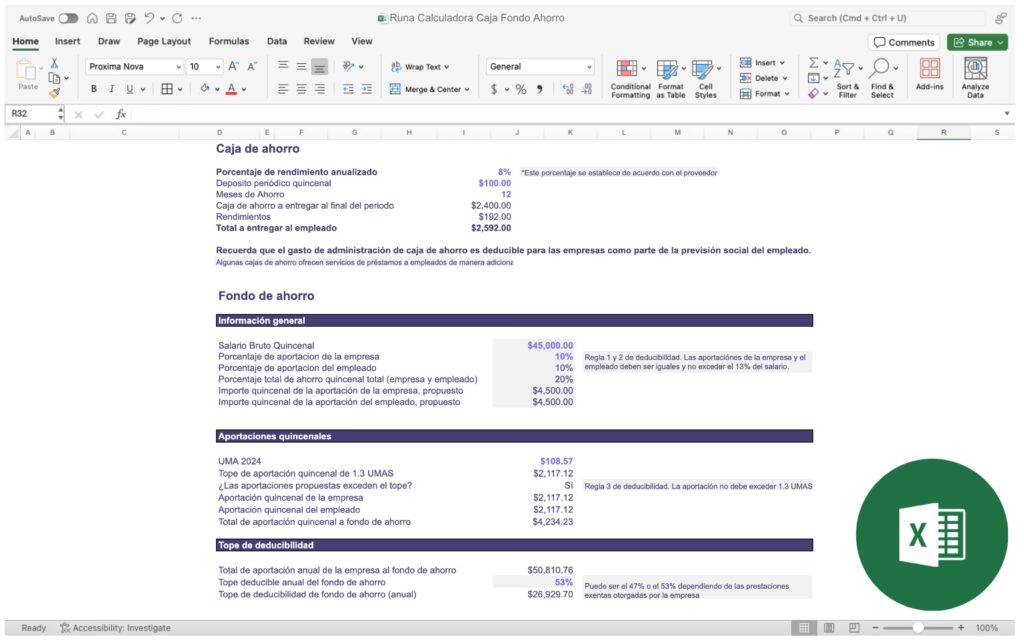Open the Comments pane
The image size is (1024, 644).
pyautogui.click(x=904, y=42)
